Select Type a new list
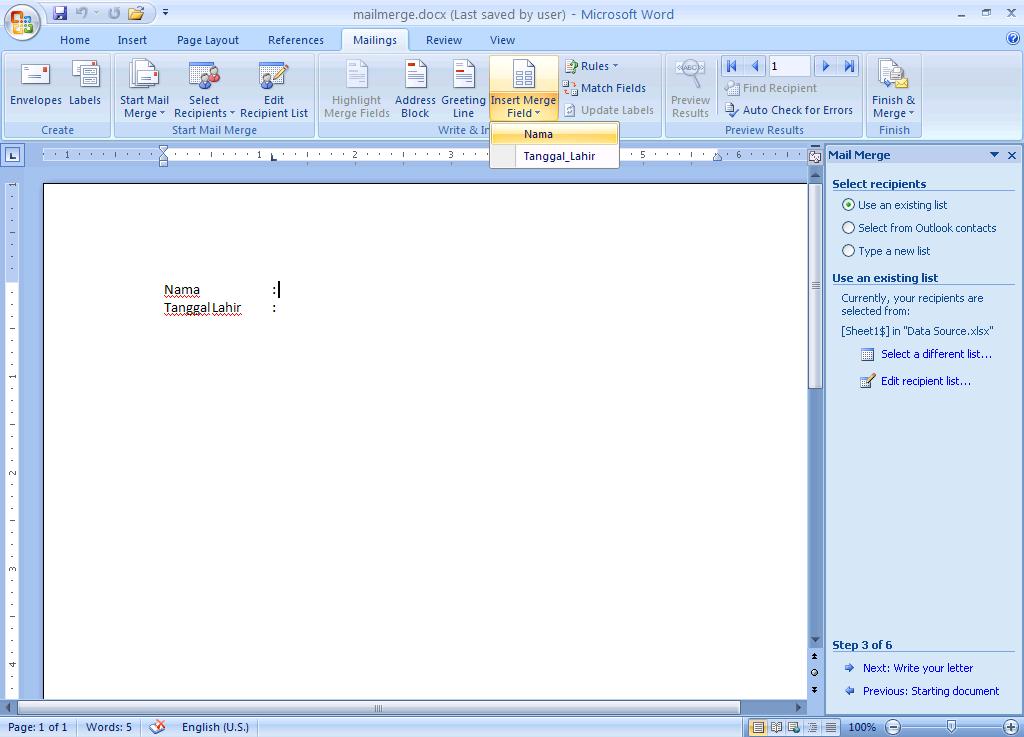Viewport: 1024px width, 737px height. pos(886,251)
